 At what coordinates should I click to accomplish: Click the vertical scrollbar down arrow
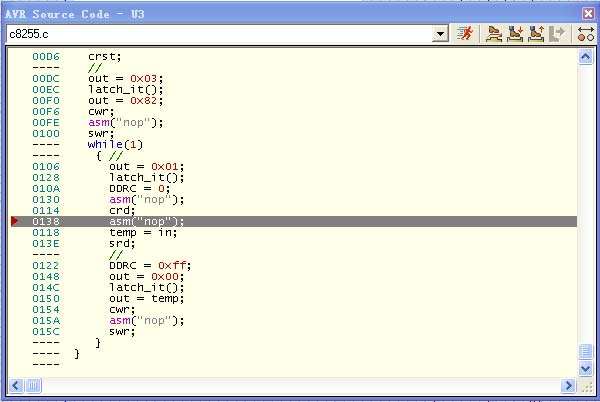pyautogui.click(x=586, y=369)
